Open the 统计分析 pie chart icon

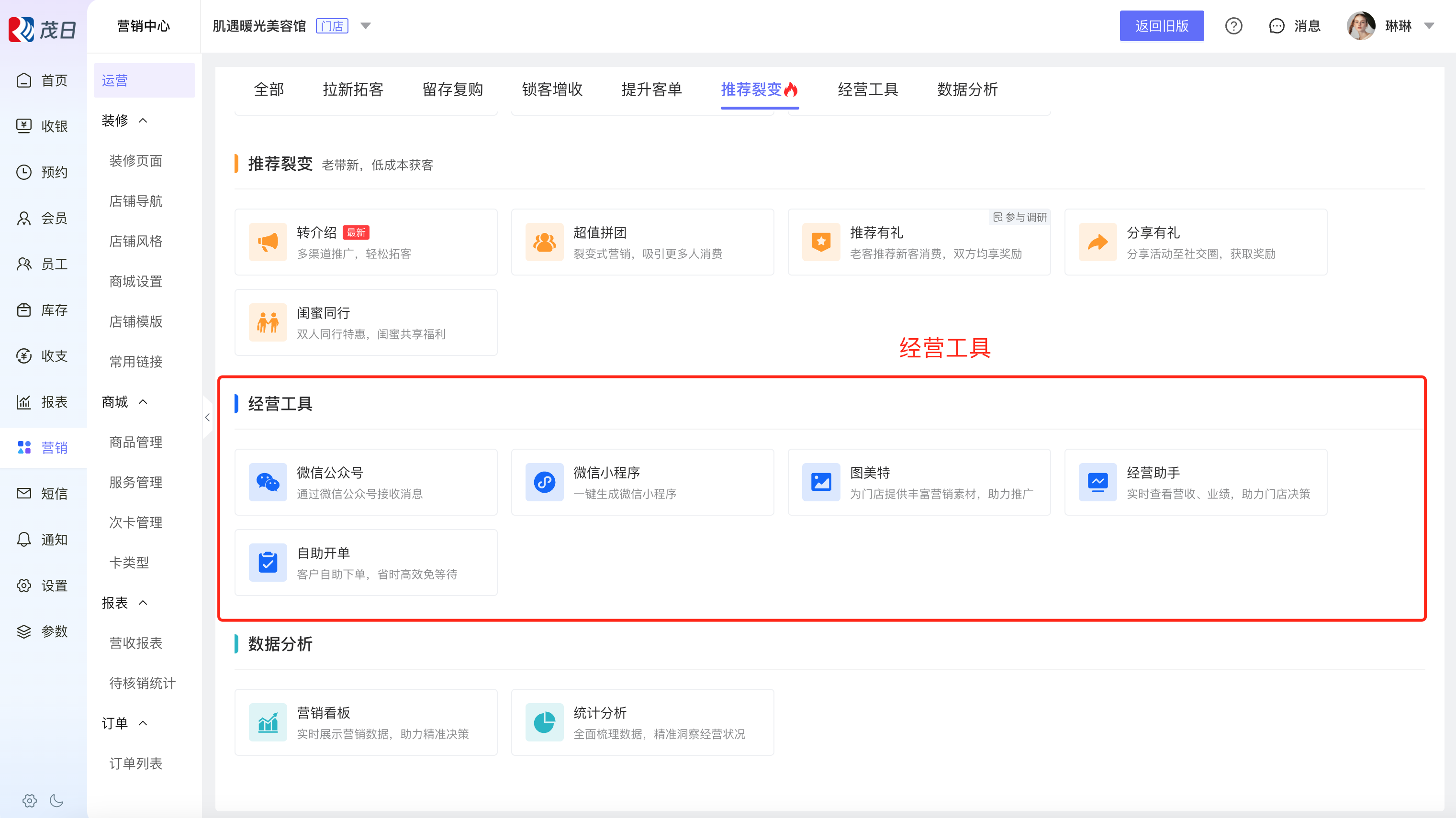(x=544, y=722)
